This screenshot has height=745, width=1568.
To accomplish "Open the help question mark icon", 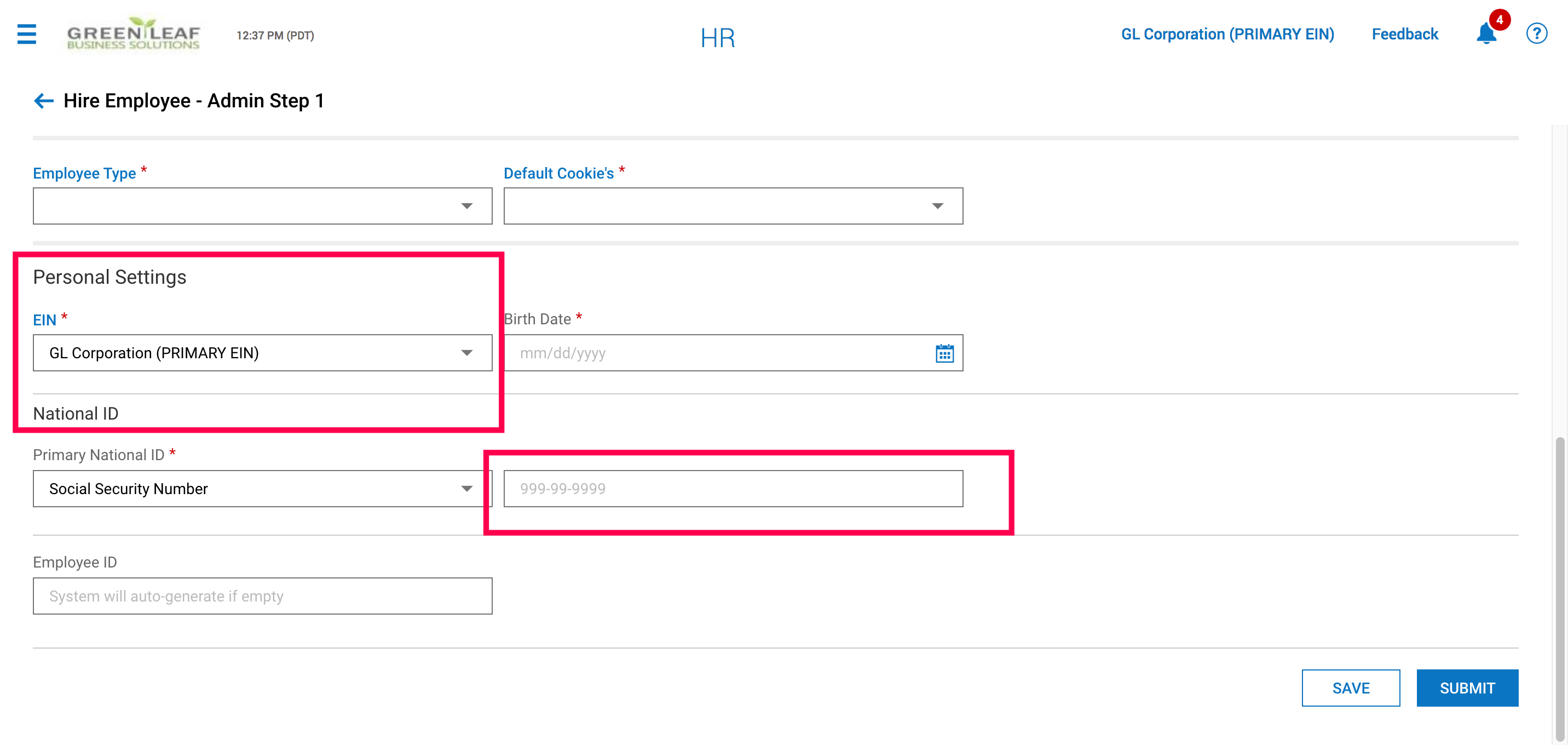I will (1536, 33).
